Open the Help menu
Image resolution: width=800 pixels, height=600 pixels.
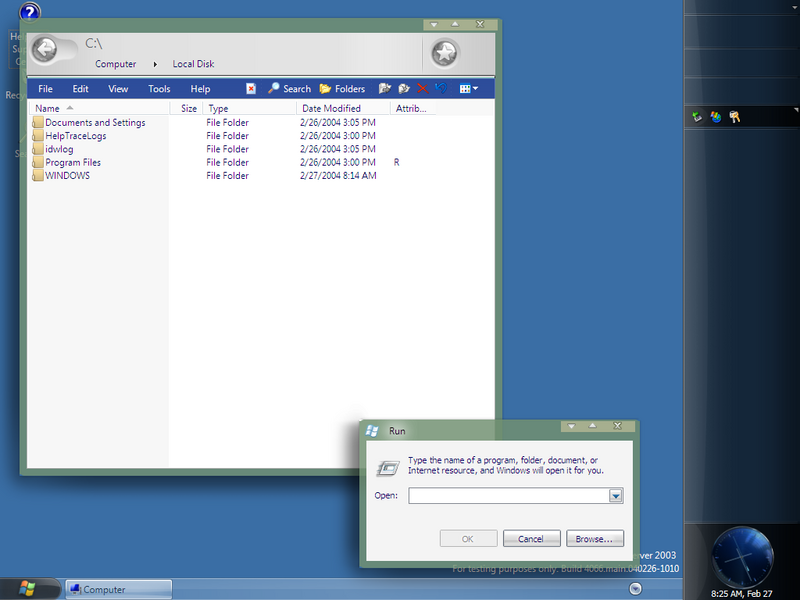tap(201, 89)
